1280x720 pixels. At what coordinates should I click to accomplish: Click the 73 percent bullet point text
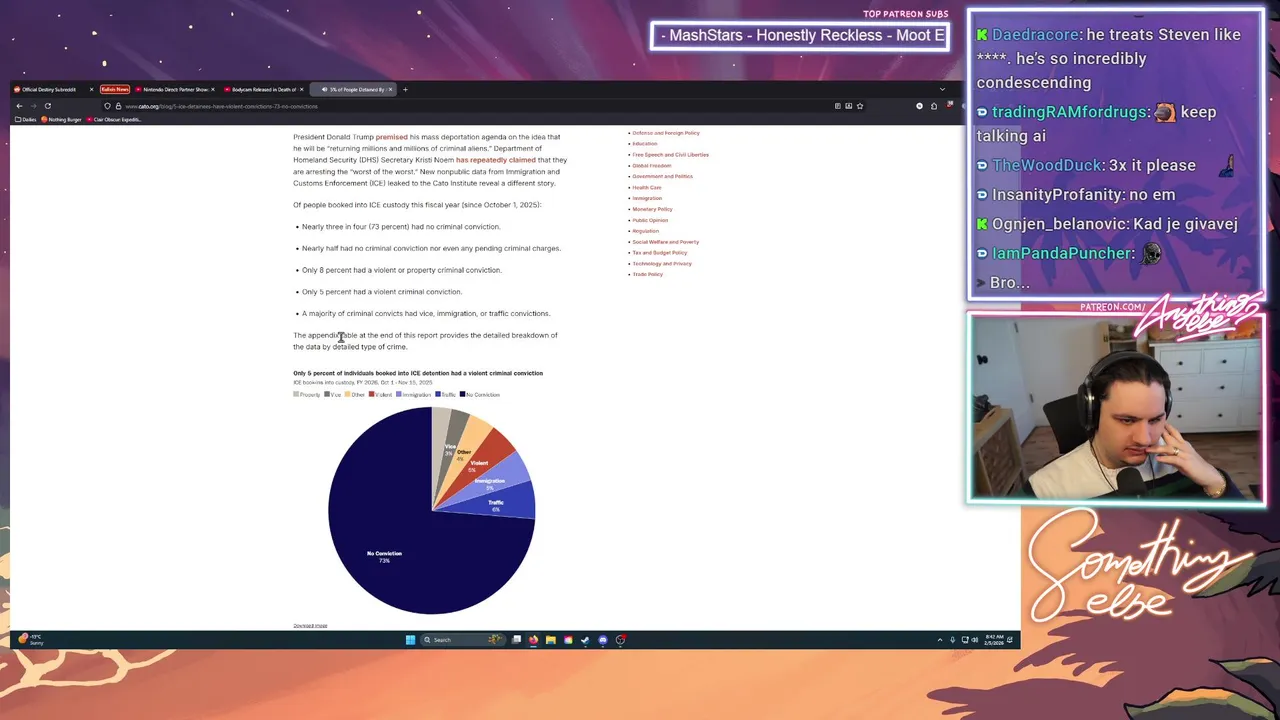401,227
